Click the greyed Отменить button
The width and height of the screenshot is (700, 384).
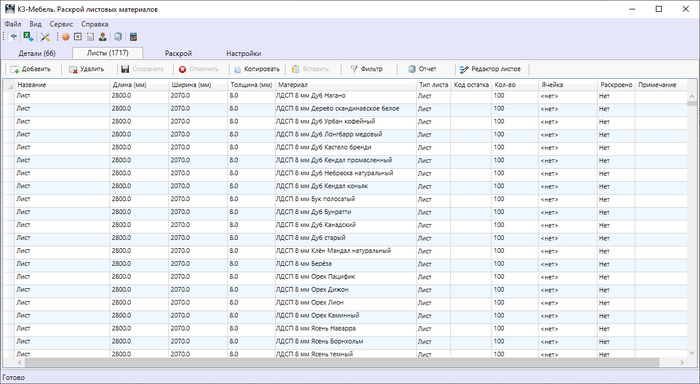tap(199, 69)
